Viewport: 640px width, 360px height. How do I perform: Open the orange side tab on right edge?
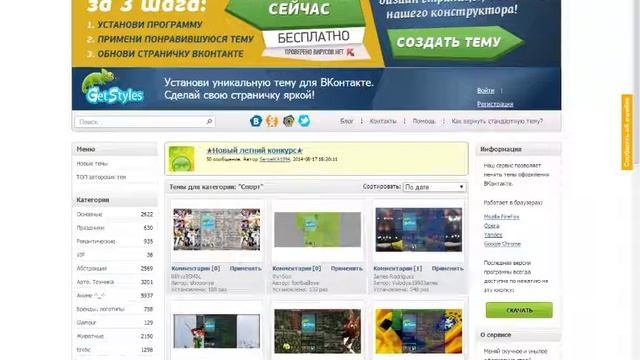(x=627, y=132)
